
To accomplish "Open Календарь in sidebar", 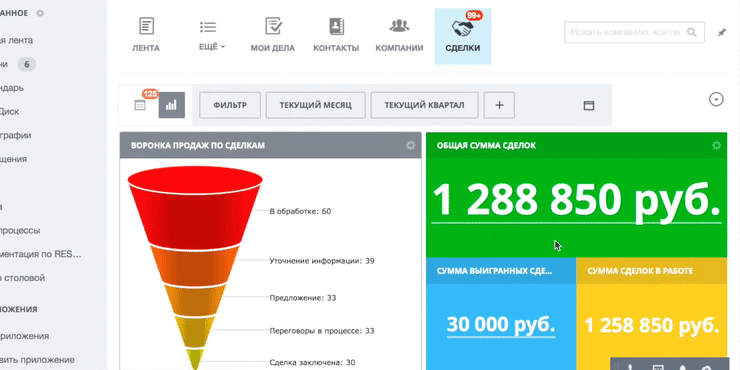I will [x=12, y=88].
